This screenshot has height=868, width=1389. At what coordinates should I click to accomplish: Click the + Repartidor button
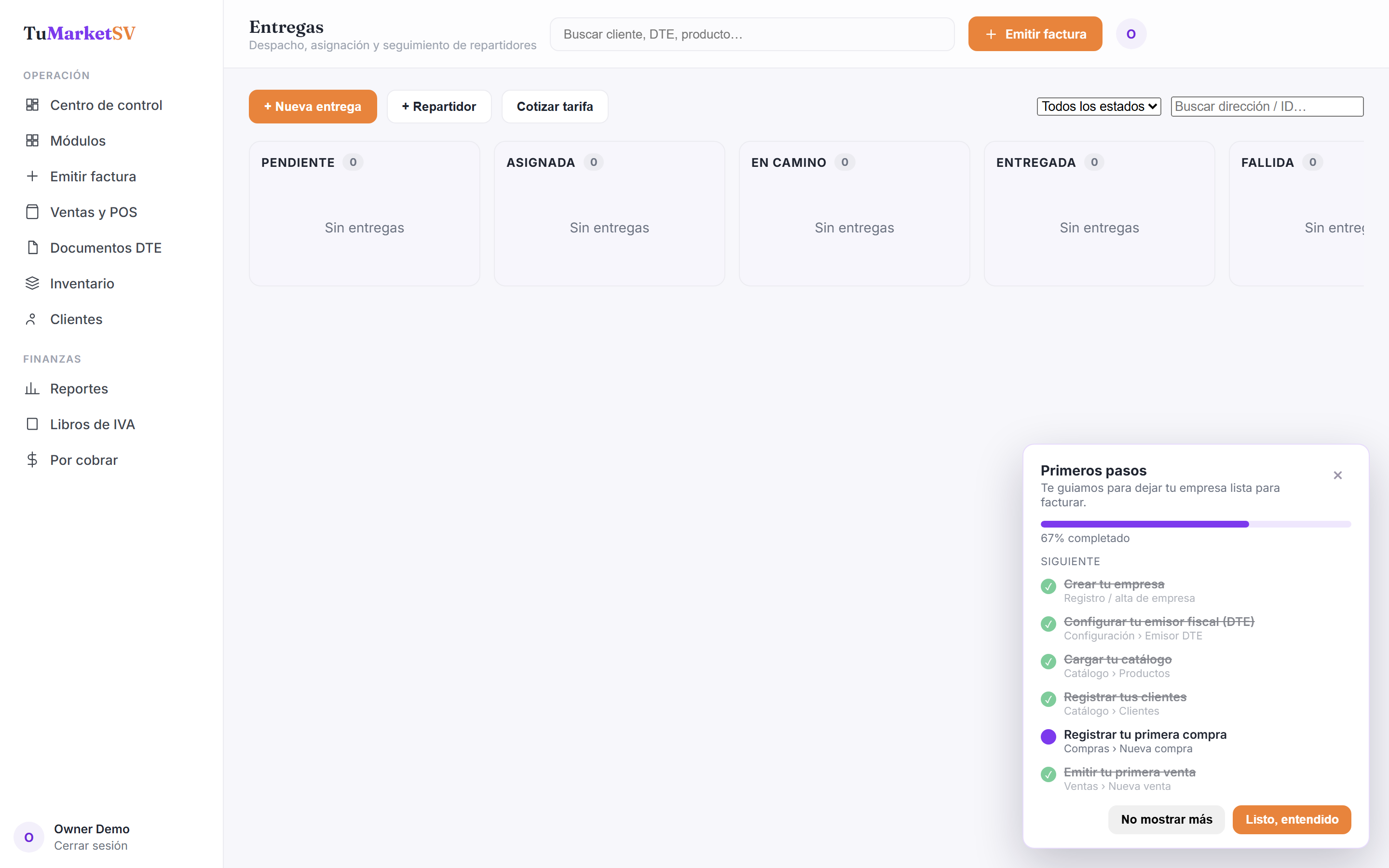439,106
